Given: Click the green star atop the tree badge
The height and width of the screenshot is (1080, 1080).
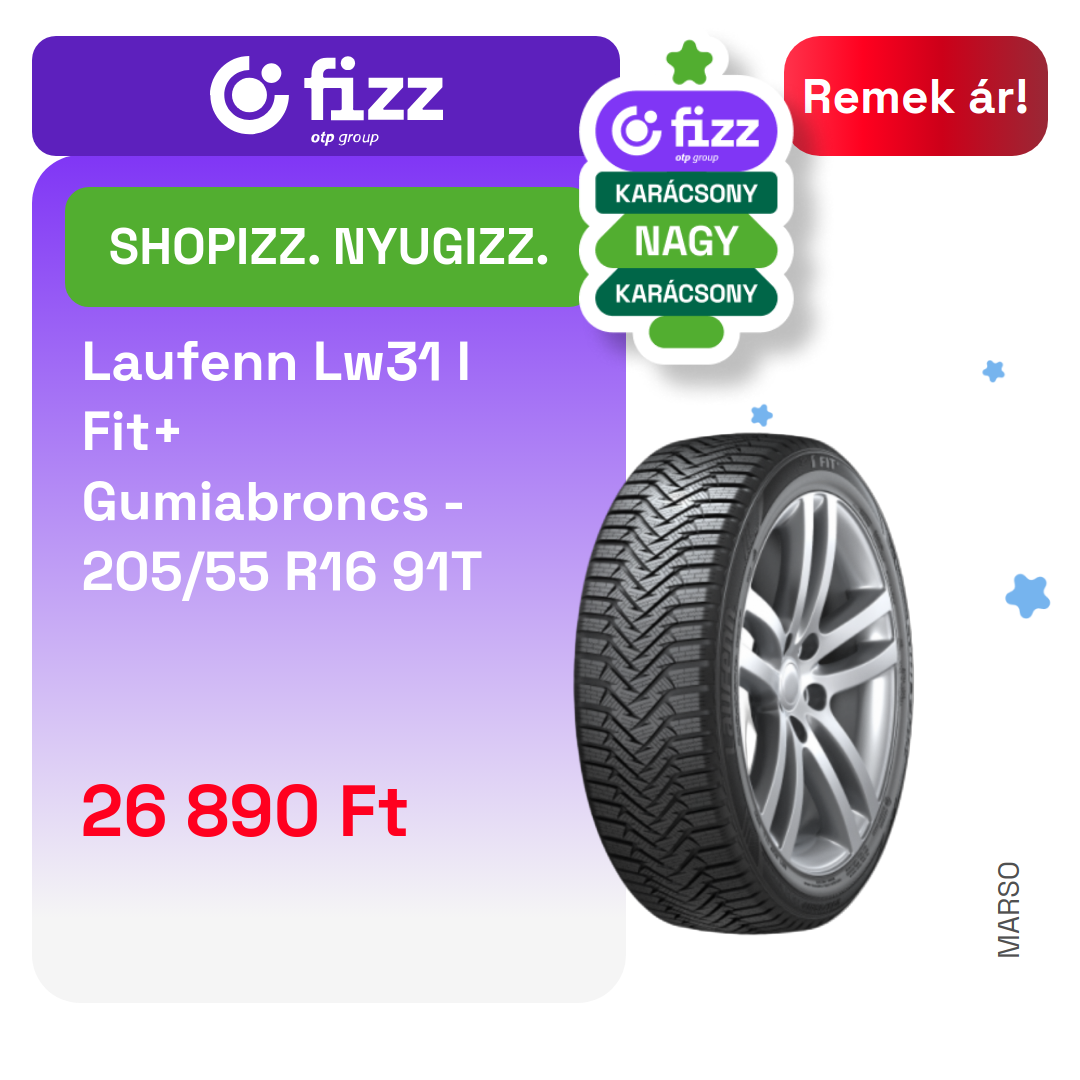Looking at the screenshot, I should tap(689, 63).
